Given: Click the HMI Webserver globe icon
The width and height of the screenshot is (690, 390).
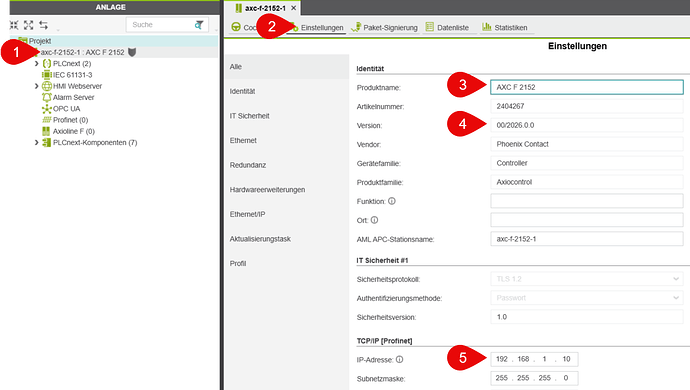Looking at the screenshot, I should click(x=47, y=86).
